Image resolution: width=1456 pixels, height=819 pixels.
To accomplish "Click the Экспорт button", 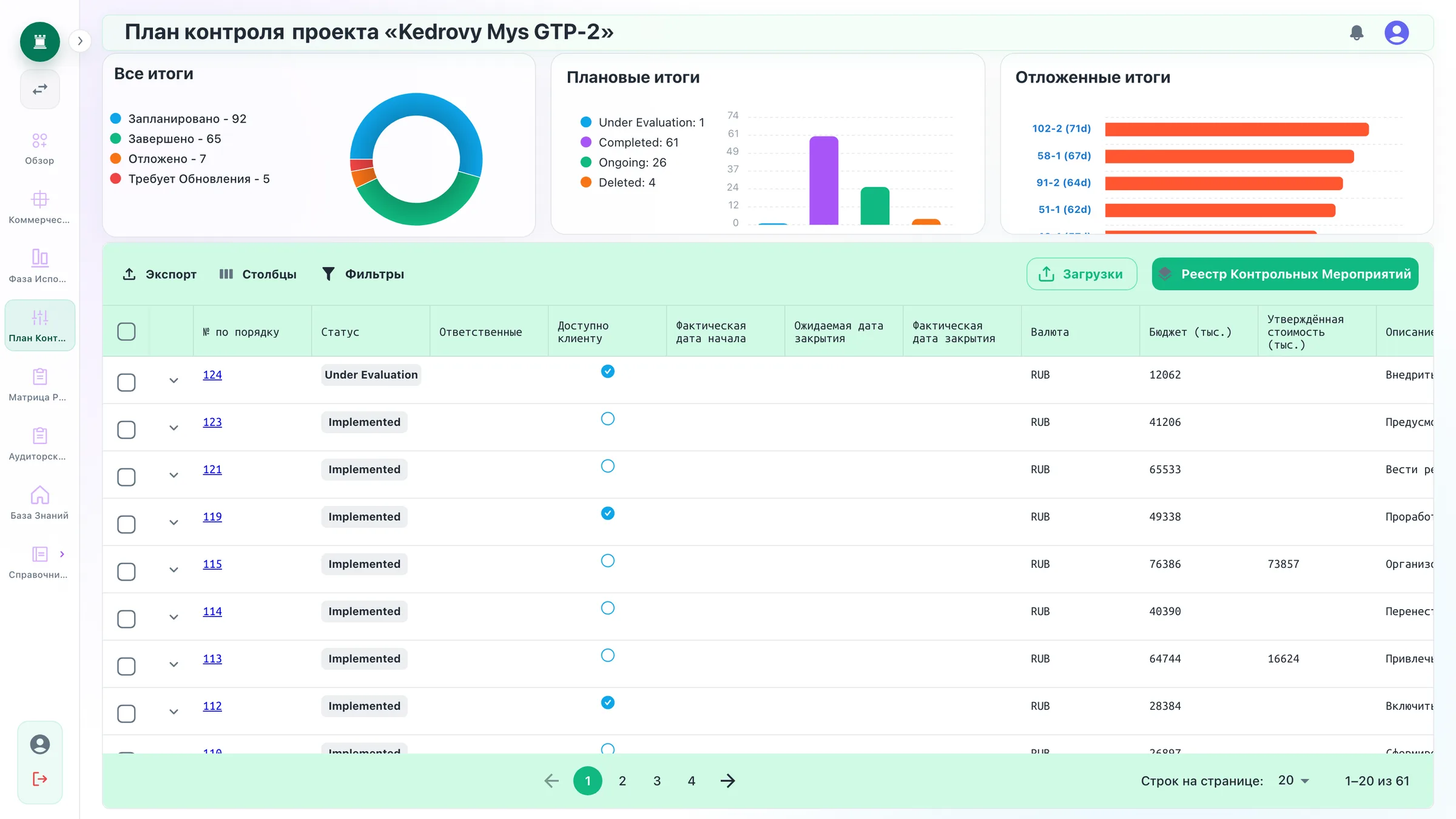I will pyautogui.click(x=160, y=274).
